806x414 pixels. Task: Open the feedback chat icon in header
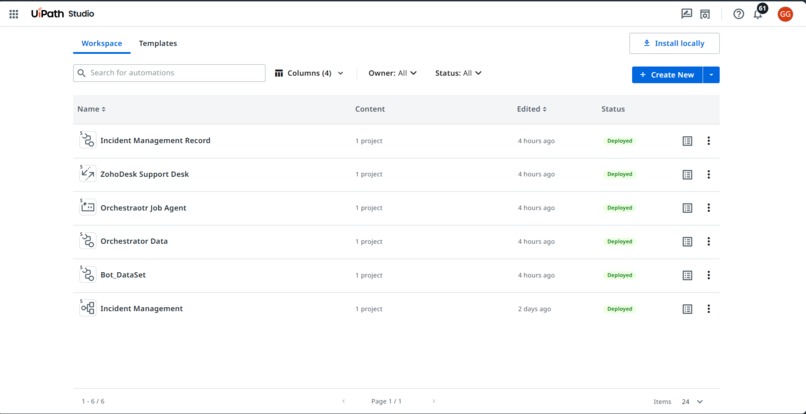tap(686, 14)
